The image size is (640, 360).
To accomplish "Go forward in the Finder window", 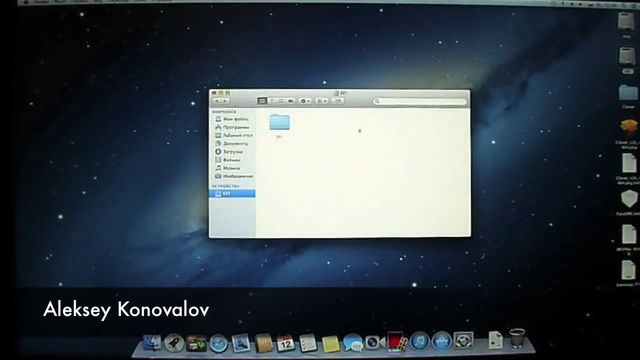I will [225, 101].
